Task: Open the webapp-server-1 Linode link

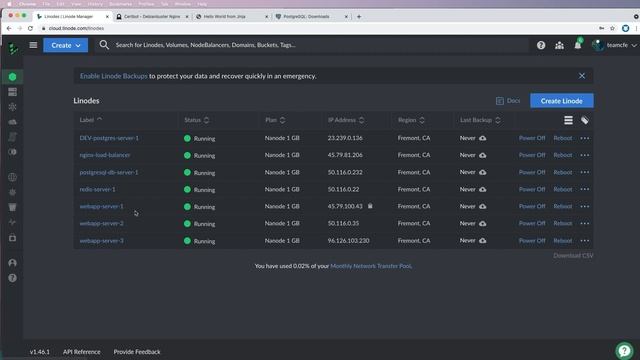Action: coord(101,207)
